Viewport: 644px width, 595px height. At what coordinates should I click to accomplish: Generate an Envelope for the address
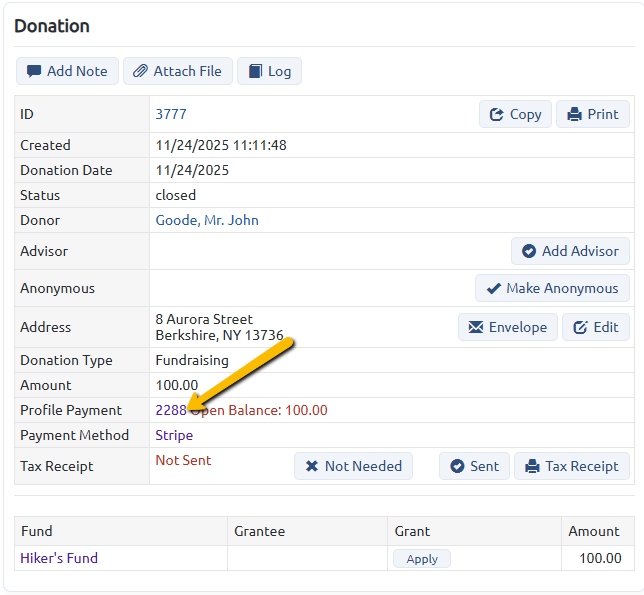pyautogui.click(x=508, y=327)
